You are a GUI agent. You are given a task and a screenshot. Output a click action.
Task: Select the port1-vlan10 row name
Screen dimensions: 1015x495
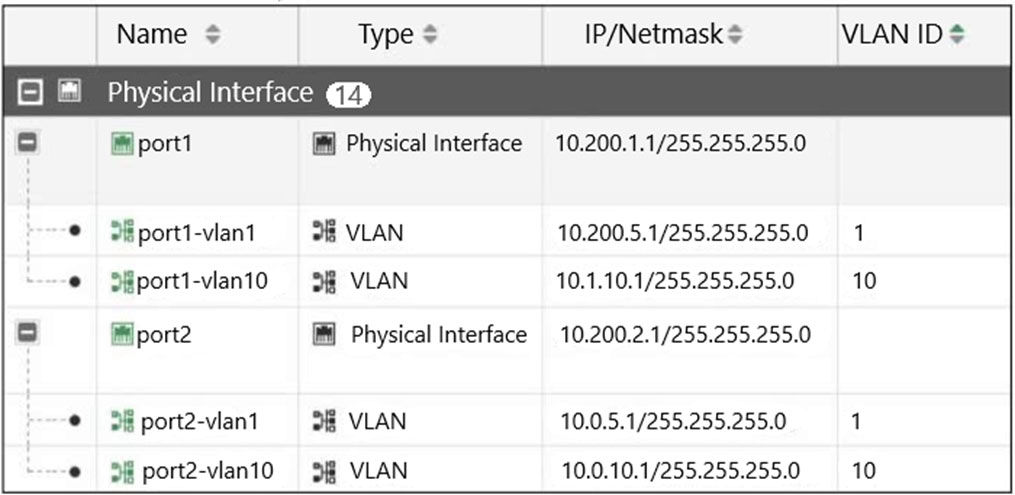[x=203, y=281]
